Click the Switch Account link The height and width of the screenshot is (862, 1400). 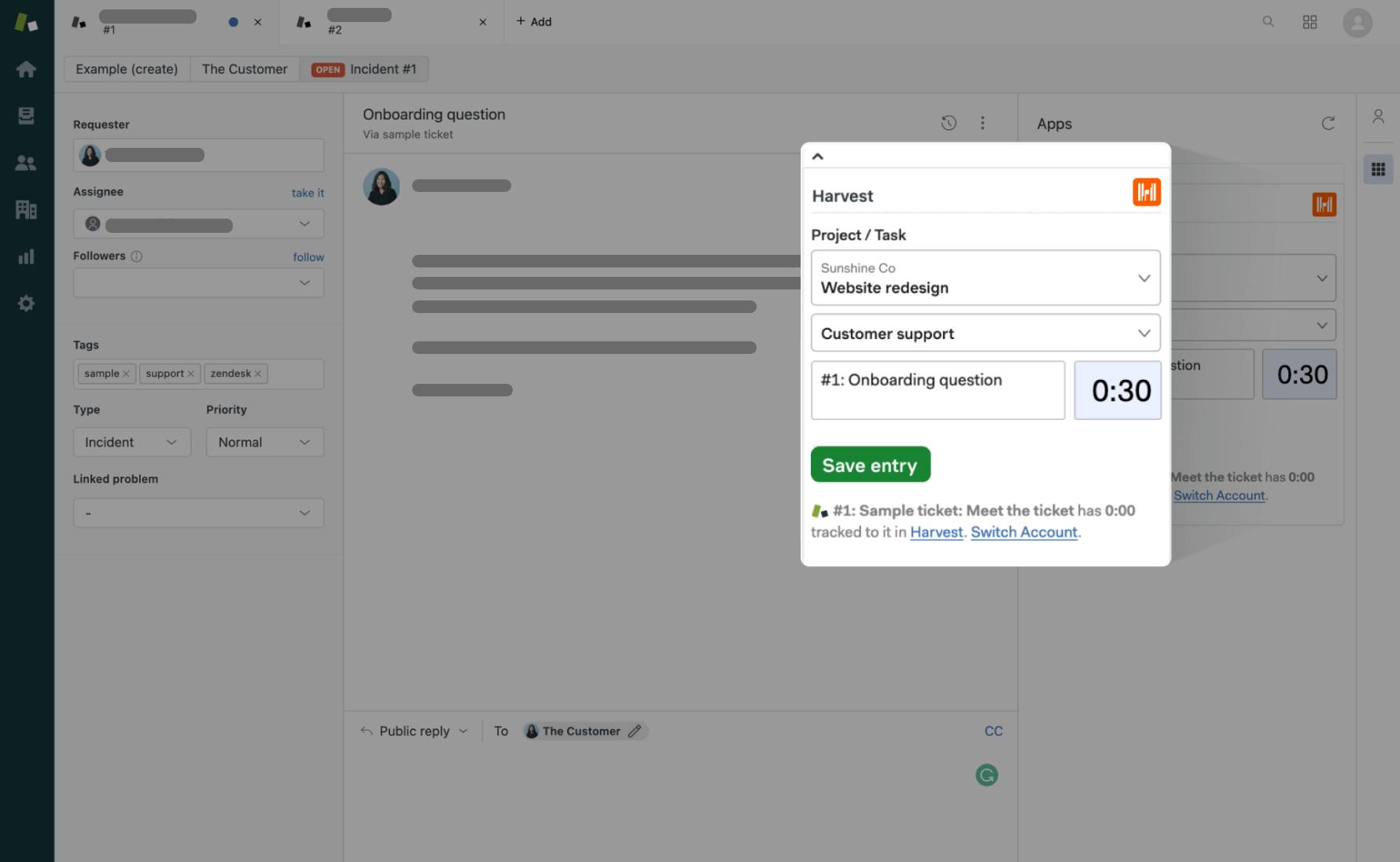1024,532
